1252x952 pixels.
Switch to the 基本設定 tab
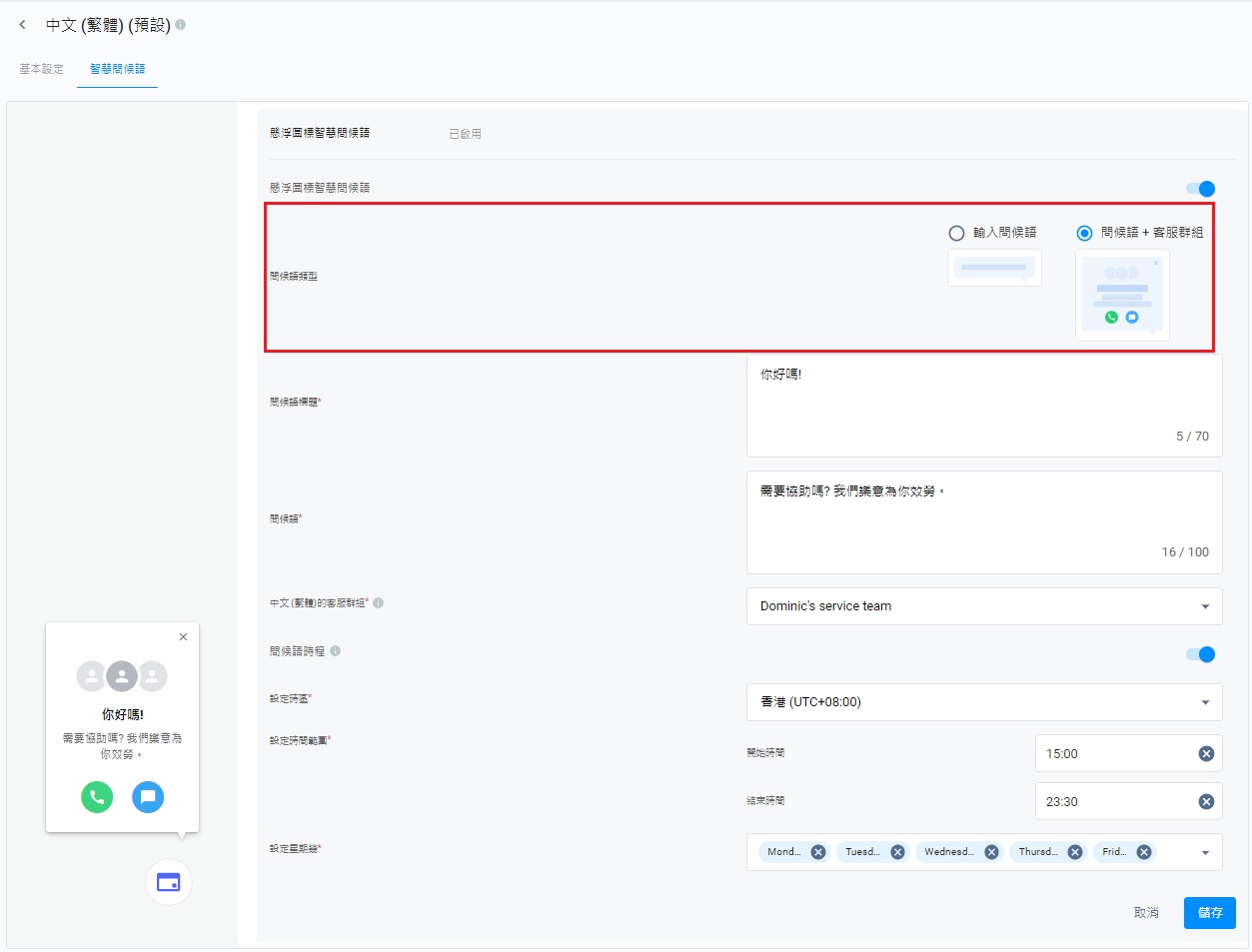41,69
